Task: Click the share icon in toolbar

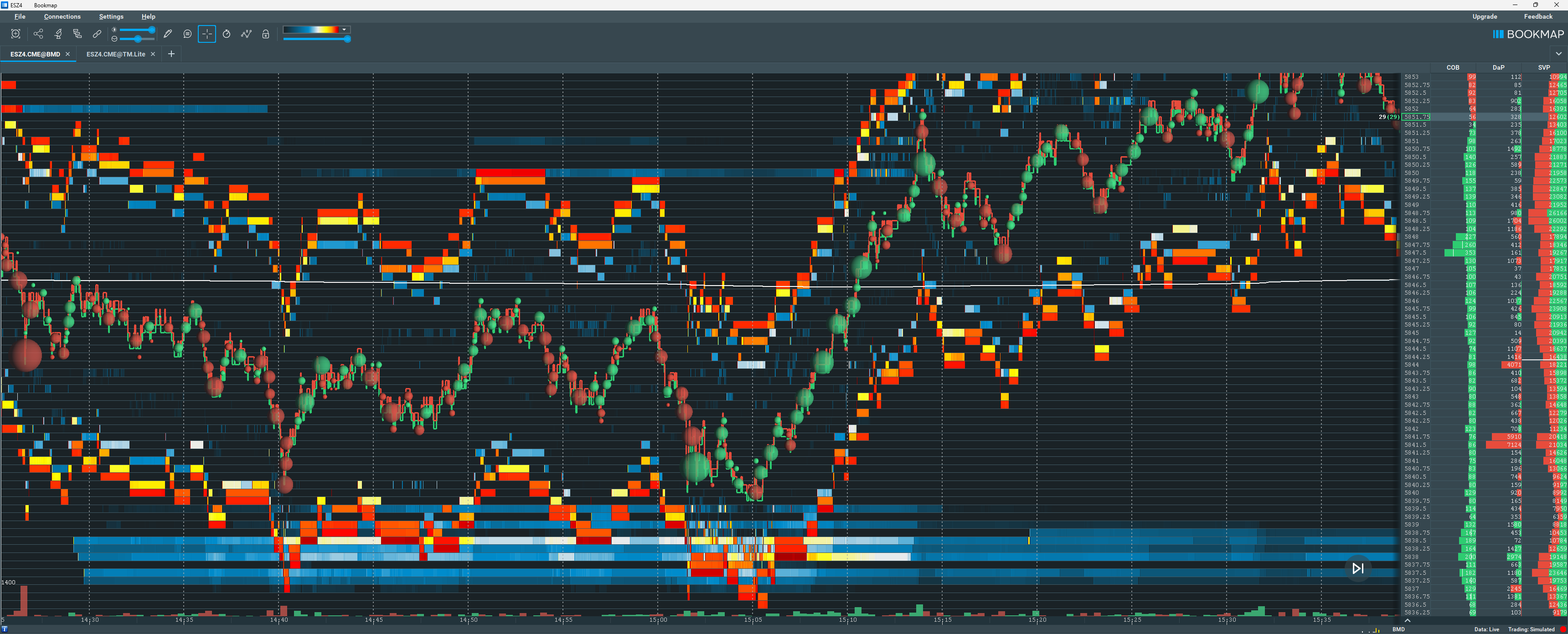Action: point(38,34)
